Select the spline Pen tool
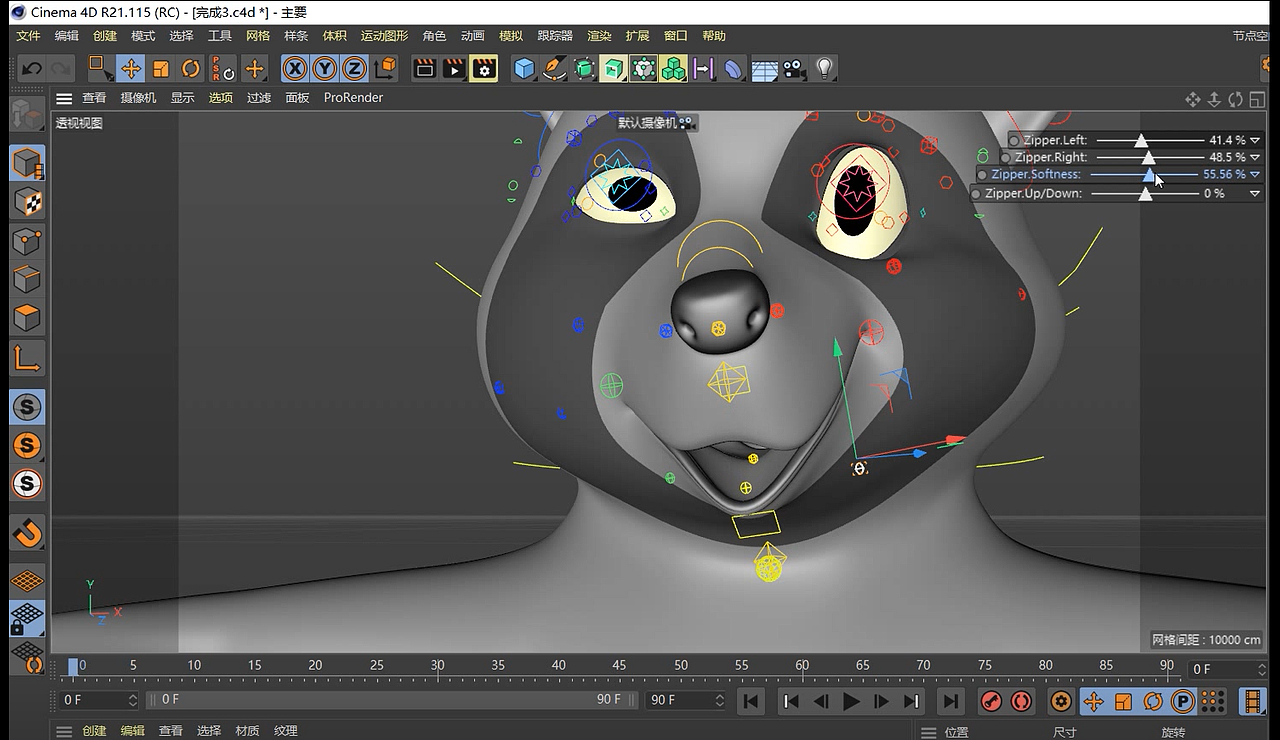The image size is (1280, 740). click(555, 68)
